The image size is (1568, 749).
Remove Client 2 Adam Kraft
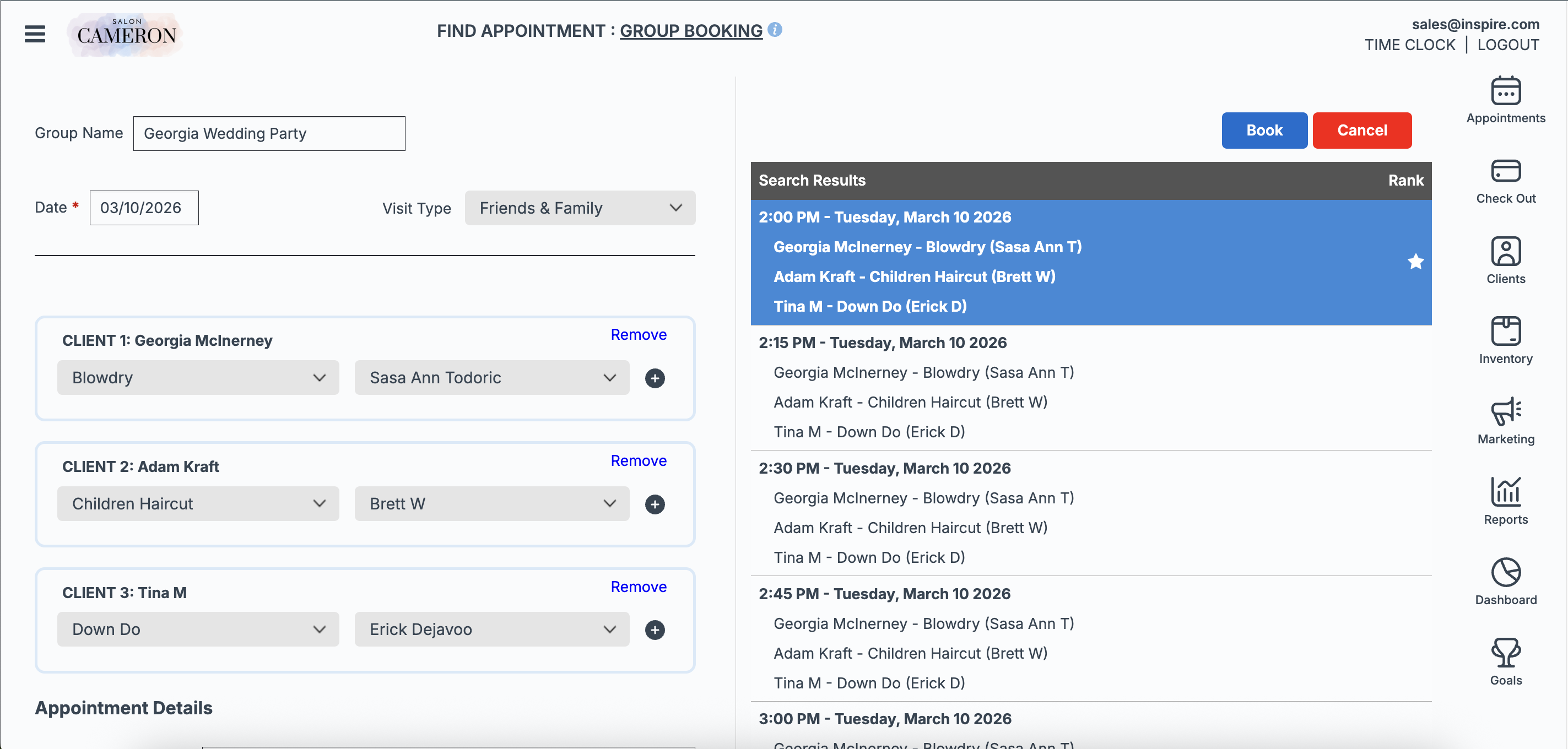pos(638,460)
